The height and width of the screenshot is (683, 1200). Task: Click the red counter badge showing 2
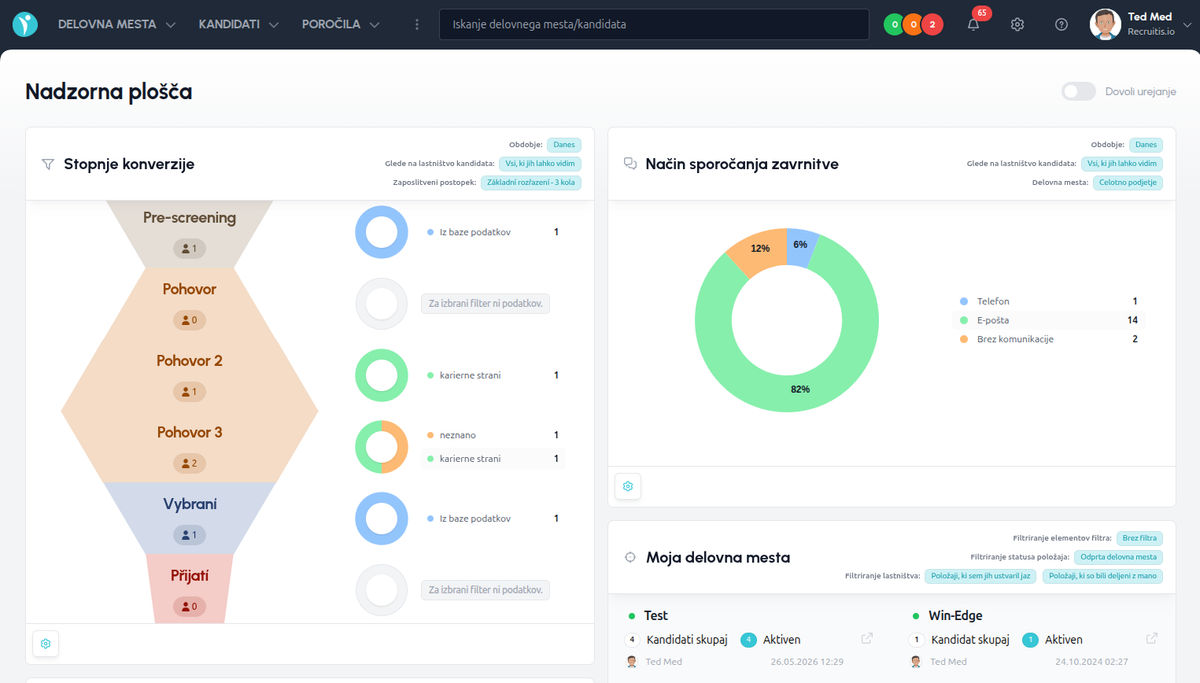[x=932, y=24]
